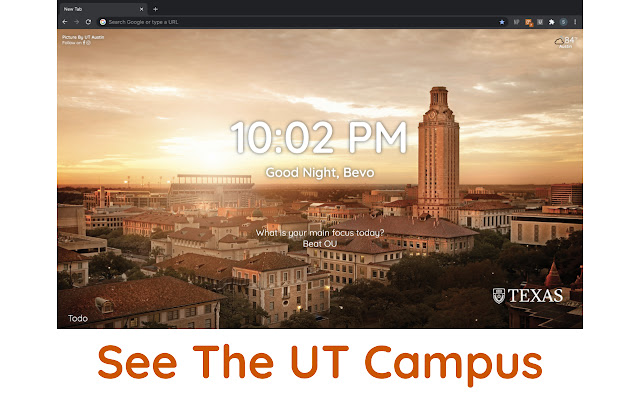
Task: Open the Todo panel
Action: point(78,318)
